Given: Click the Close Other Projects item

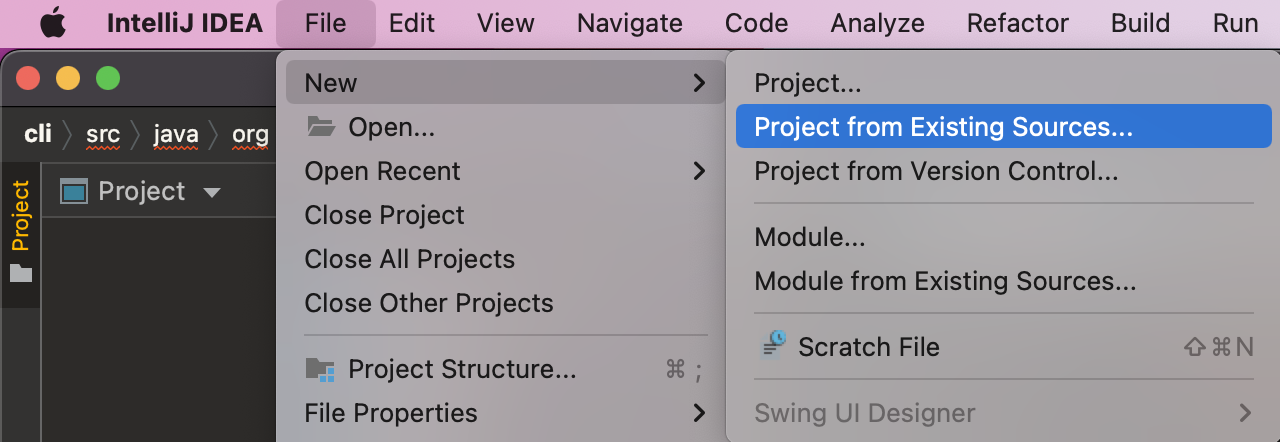Looking at the screenshot, I should pos(429,303).
